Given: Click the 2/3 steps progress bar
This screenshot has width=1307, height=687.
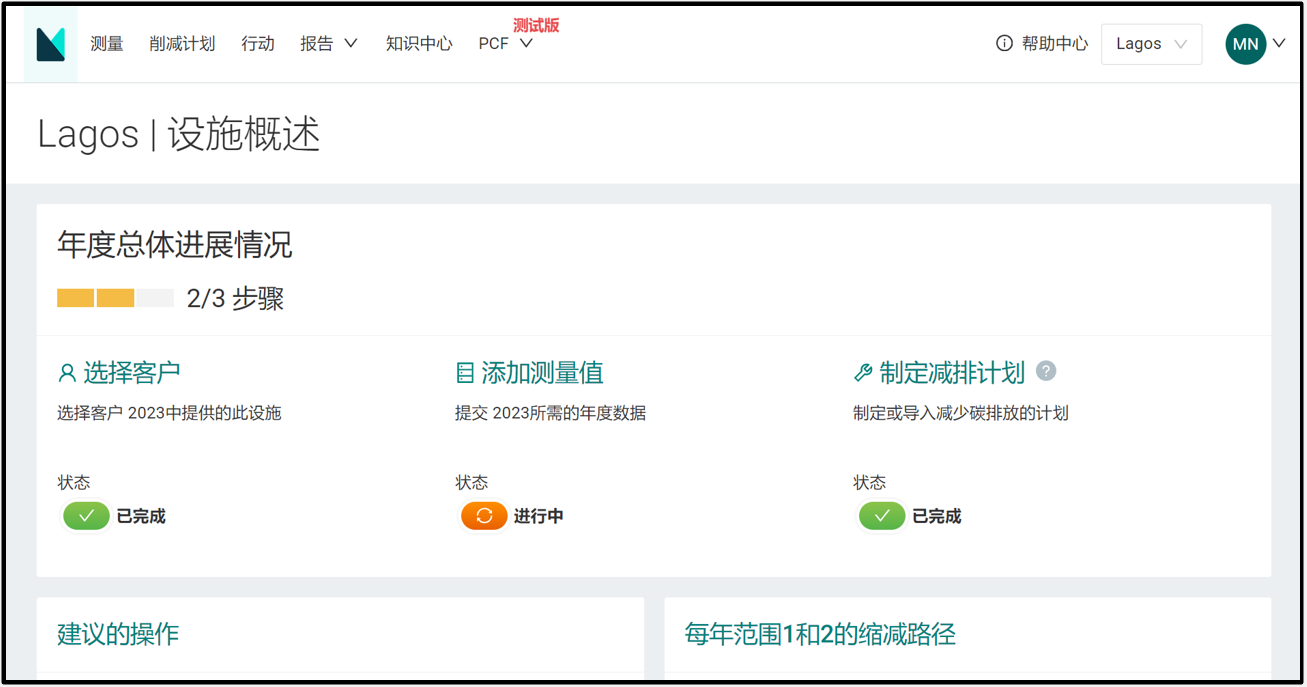Looking at the screenshot, I should (115, 298).
